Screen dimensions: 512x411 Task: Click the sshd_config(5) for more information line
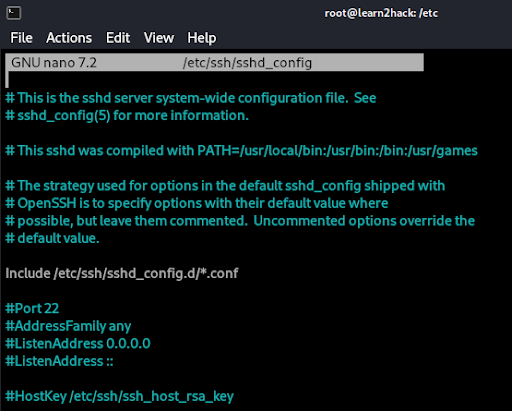coord(127,116)
